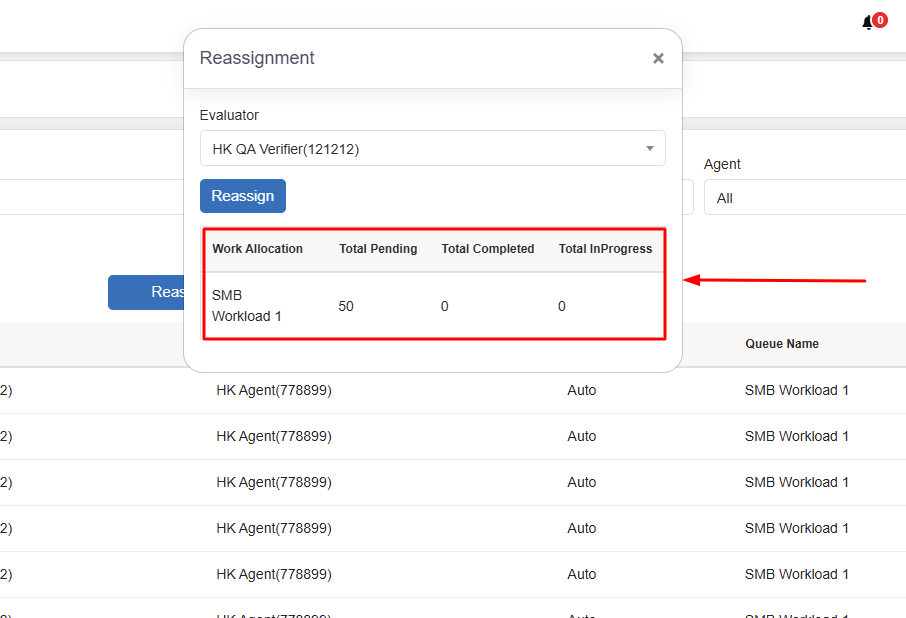Click the Reassignment dialog title
The height and width of the screenshot is (618, 906).
coord(257,58)
